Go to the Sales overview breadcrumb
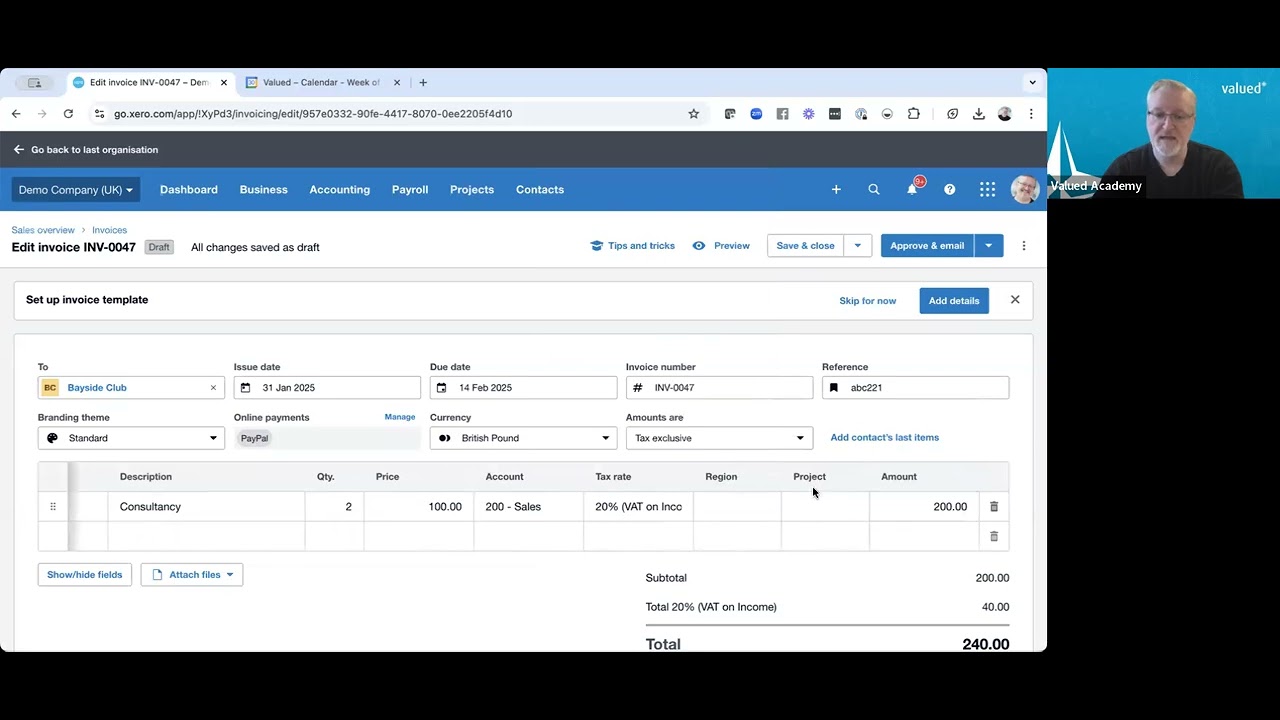Viewport: 1280px width, 720px height. coord(43,230)
